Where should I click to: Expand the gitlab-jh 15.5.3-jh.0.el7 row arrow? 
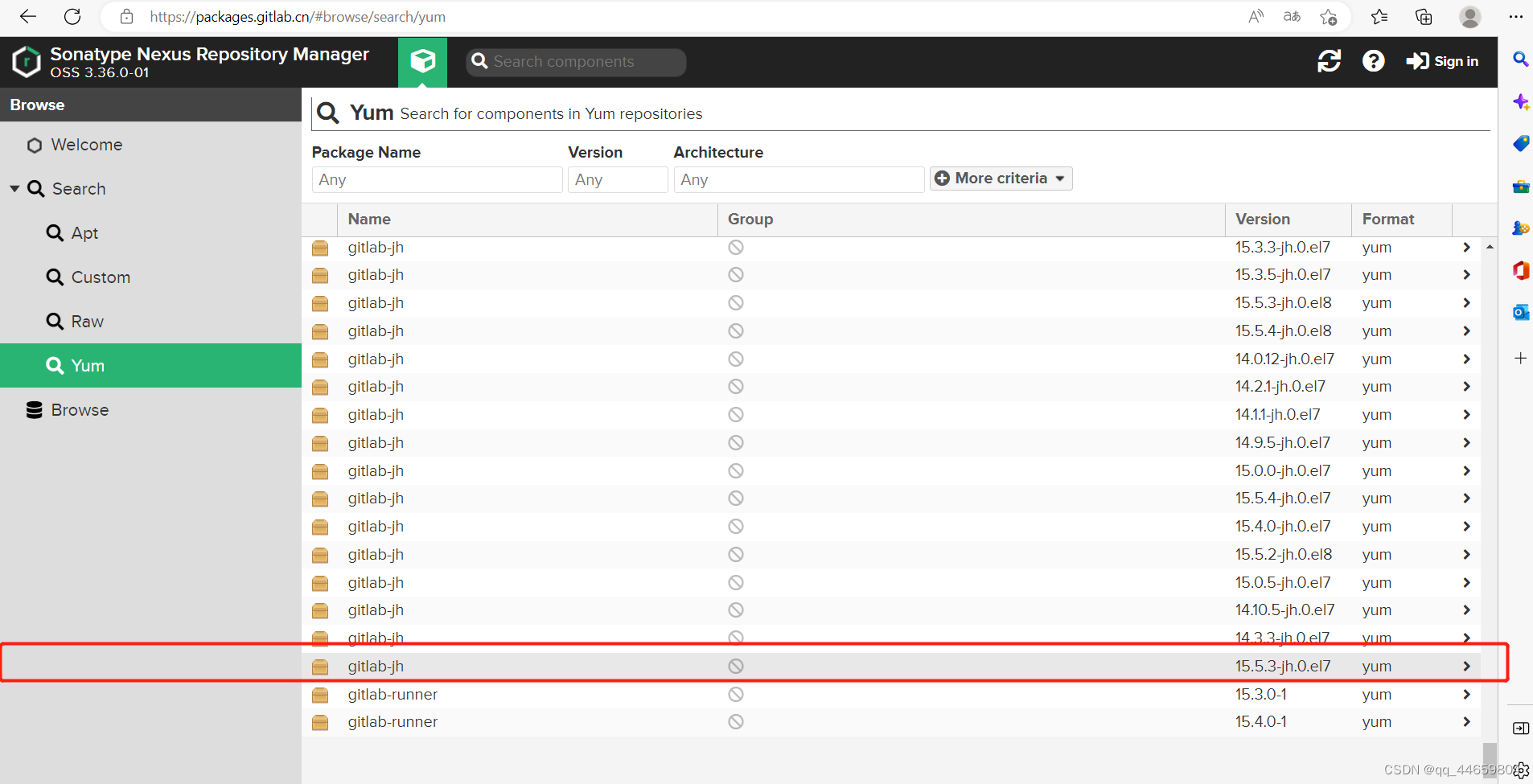pos(1466,667)
